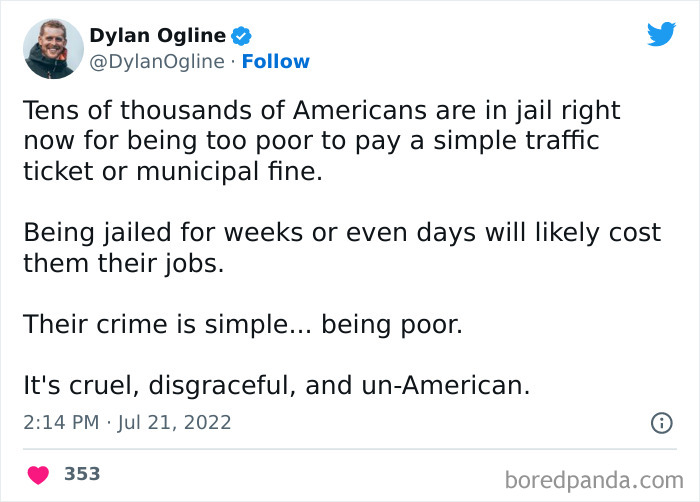Click the Twitter bird logo
700x502 pixels.
point(661,35)
